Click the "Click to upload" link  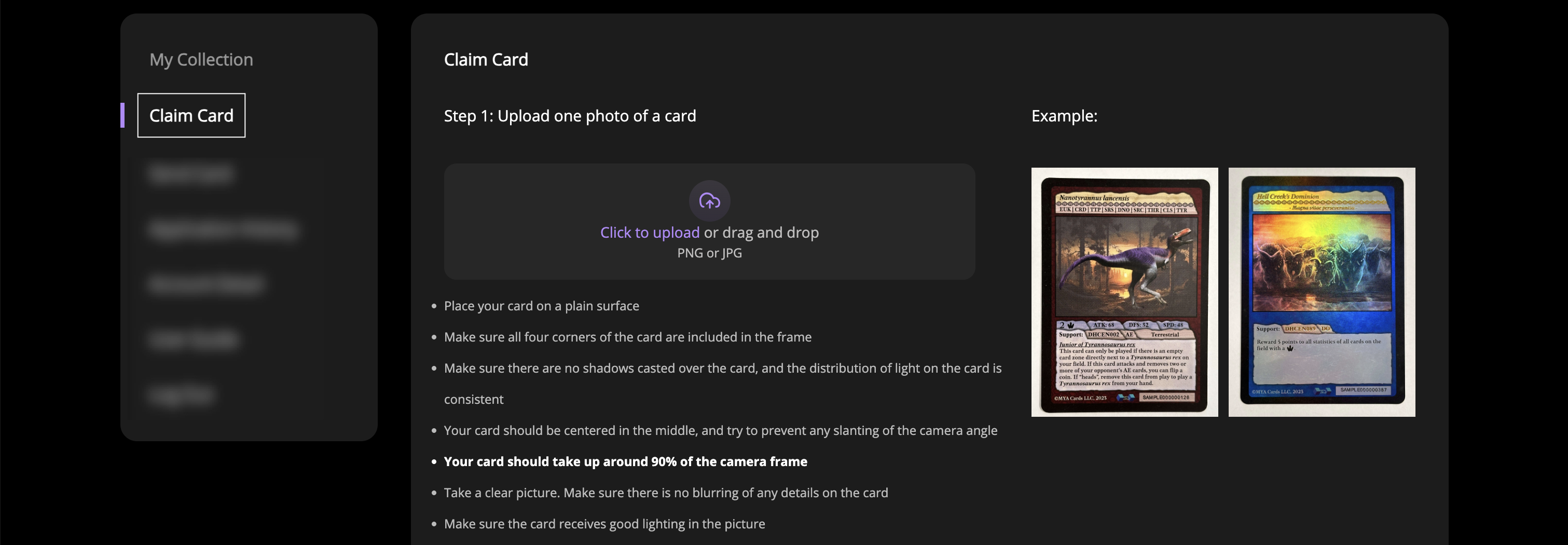coord(650,233)
